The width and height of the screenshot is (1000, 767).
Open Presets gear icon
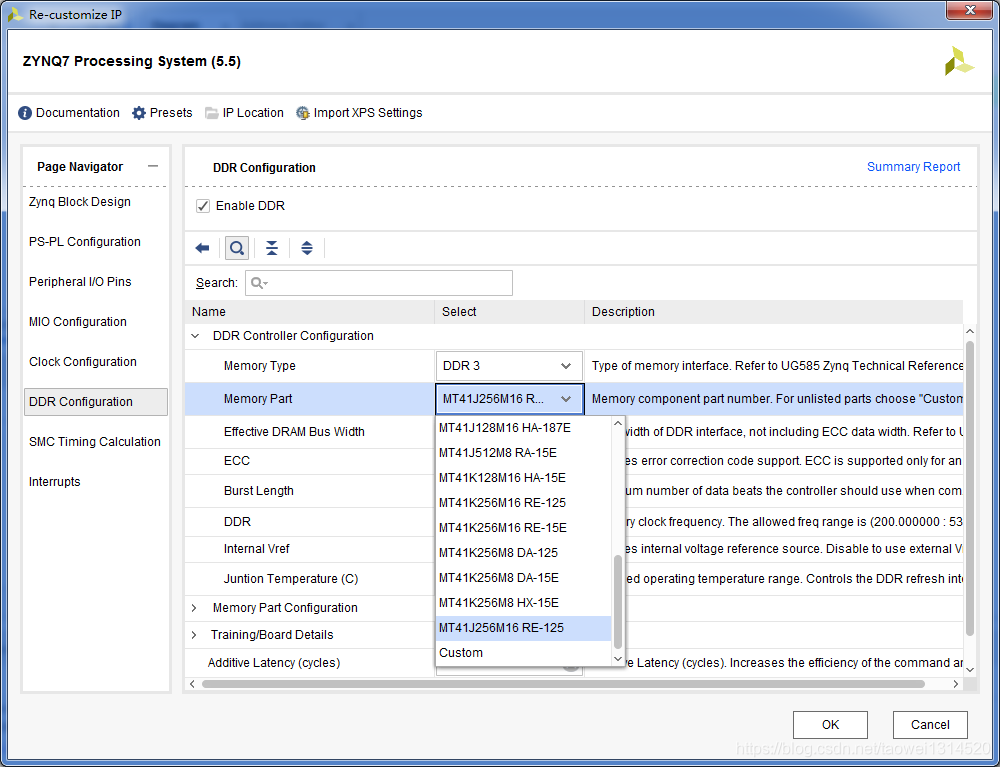tap(138, 113)
